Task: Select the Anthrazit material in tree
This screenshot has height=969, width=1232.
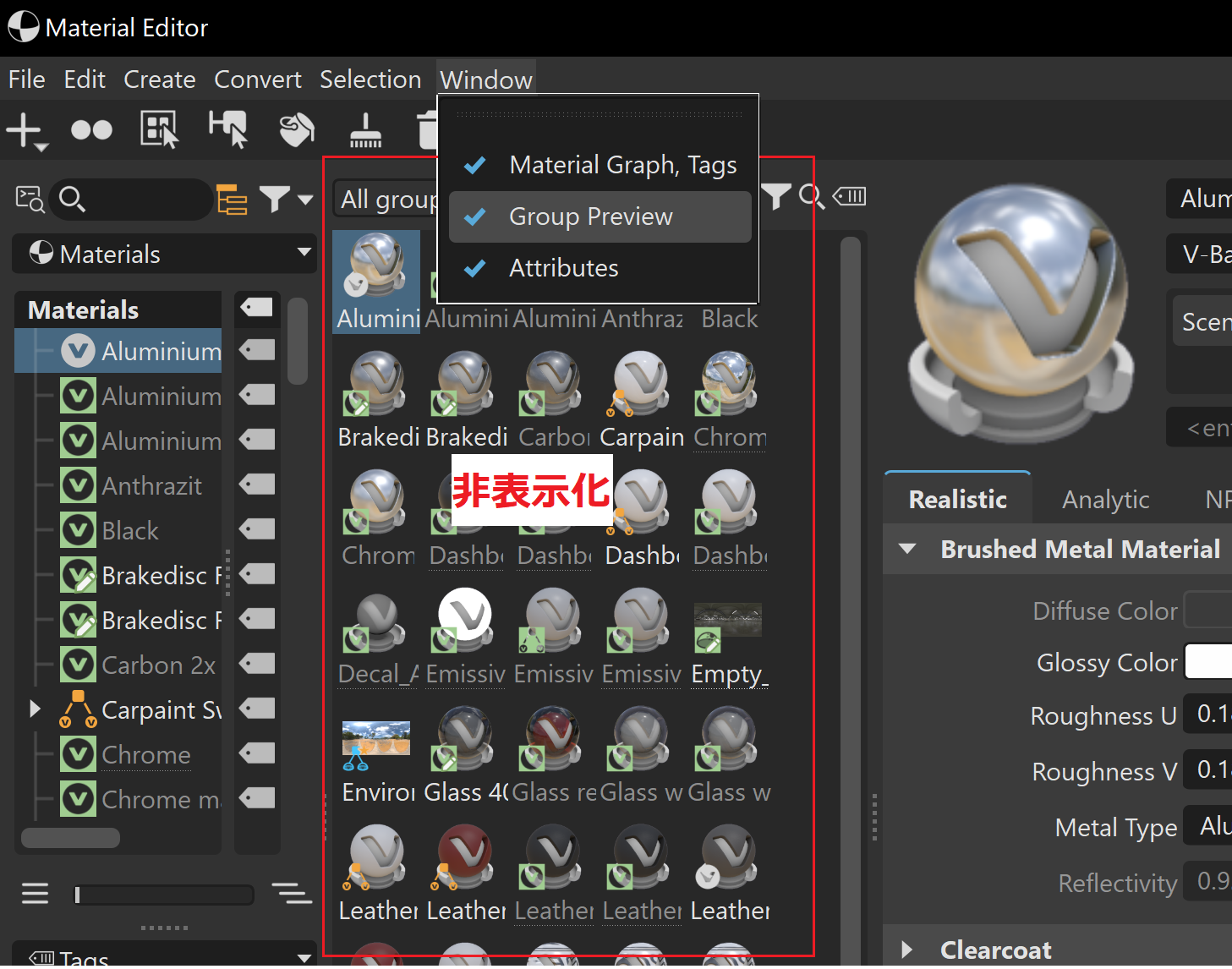Action: (151, 485)
